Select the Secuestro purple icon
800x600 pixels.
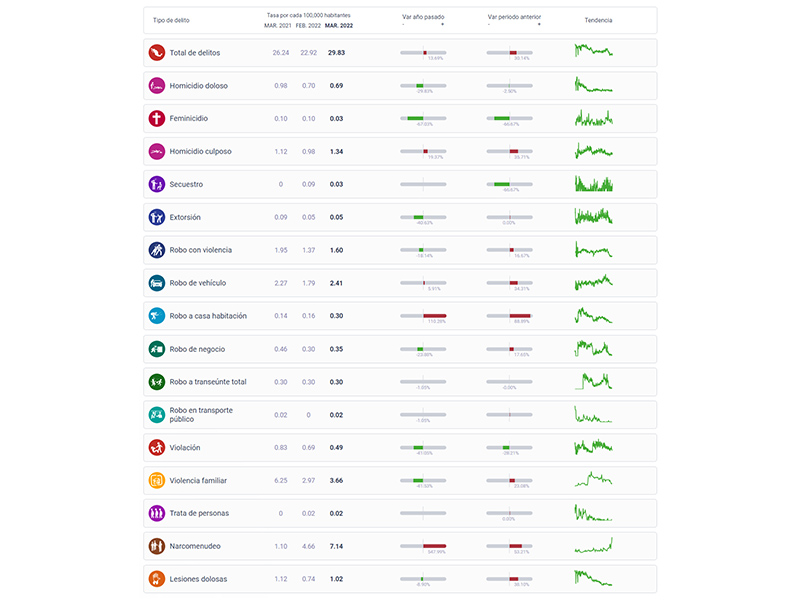157,184
